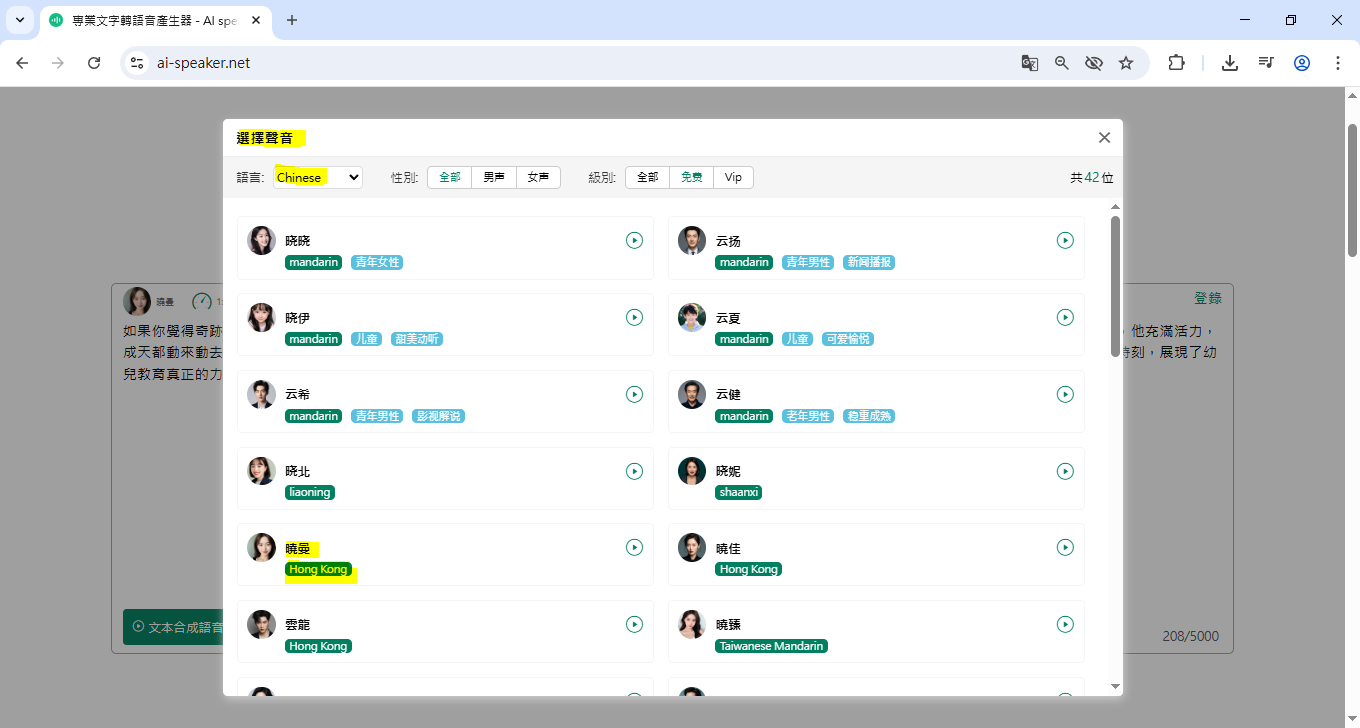Open the Chrome three-dot menu
The height and width of the screenshot is (728, 1360).
pyautogui.click(x=1338, y=63)
